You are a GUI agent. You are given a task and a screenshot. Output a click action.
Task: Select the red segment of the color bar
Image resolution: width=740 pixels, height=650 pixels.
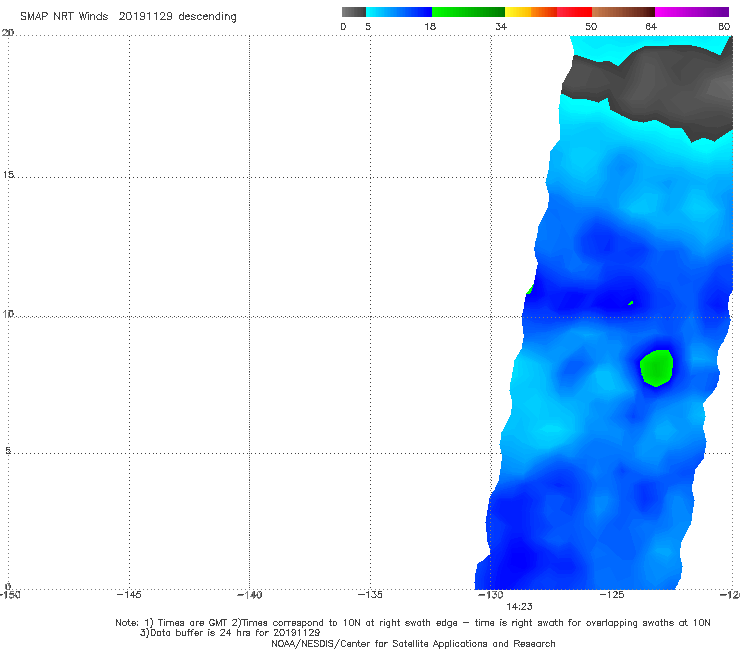(x=574, y=12)
